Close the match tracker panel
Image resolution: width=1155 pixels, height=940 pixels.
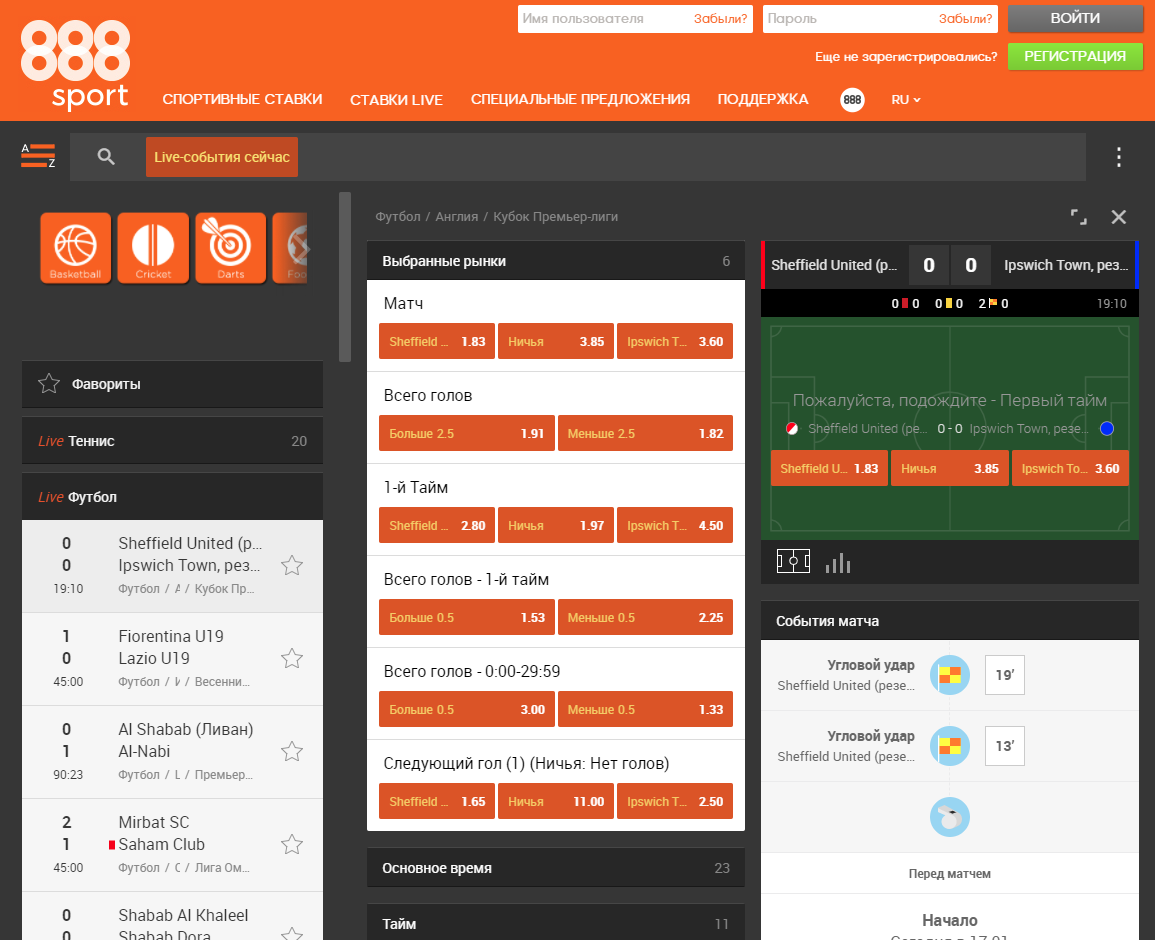(x=1118, y=217)
